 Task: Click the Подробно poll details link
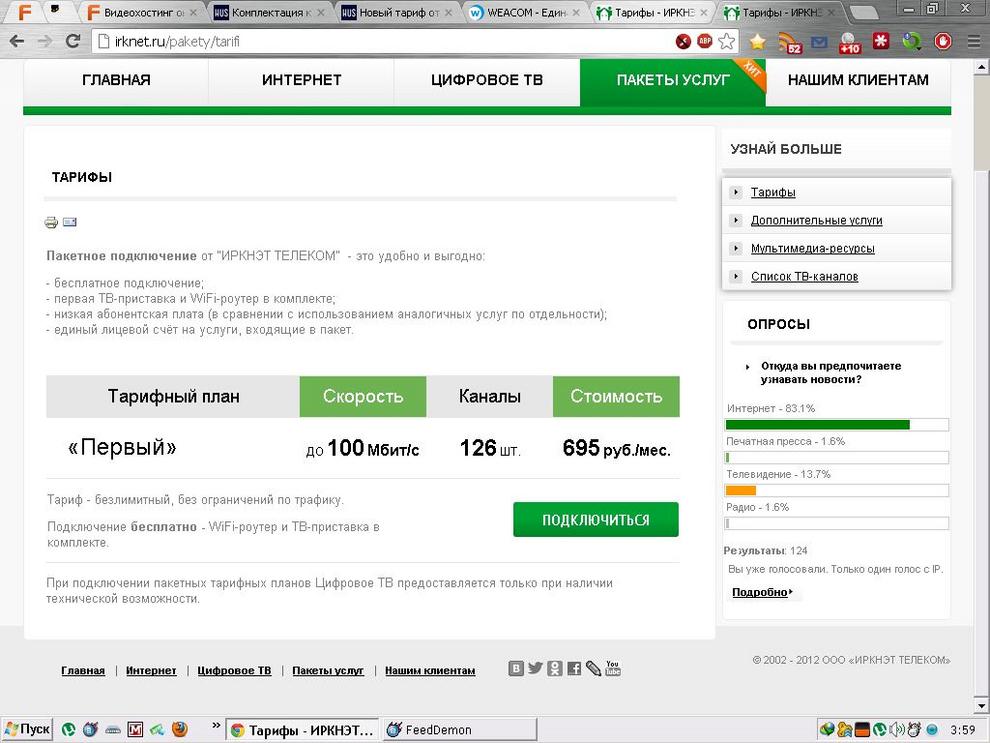click(761, 592)
